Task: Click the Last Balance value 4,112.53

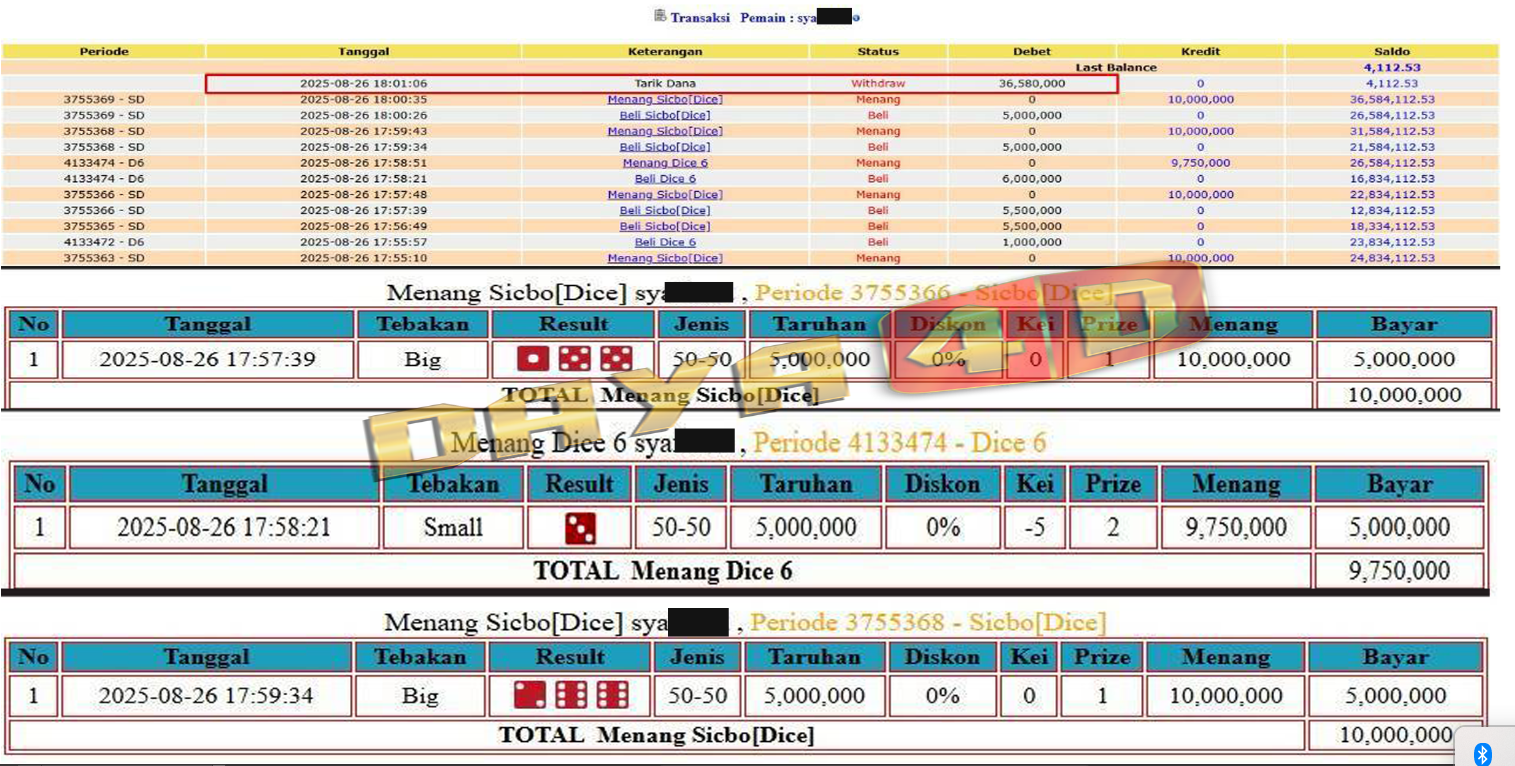Action: pos(1392,67)
